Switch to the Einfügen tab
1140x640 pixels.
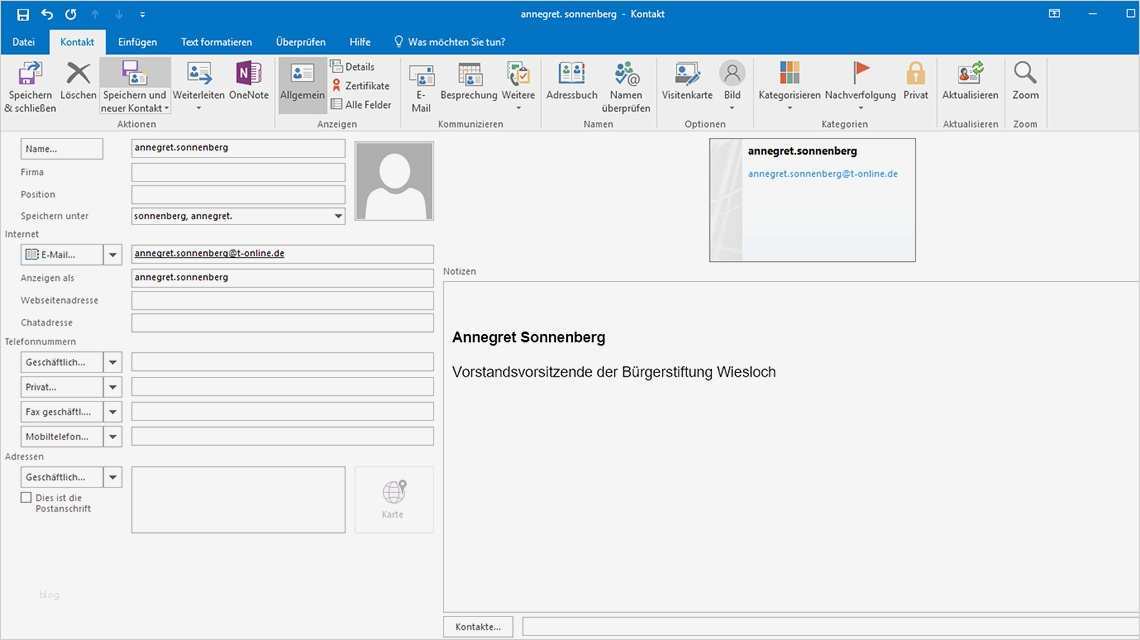click(137, 42)
